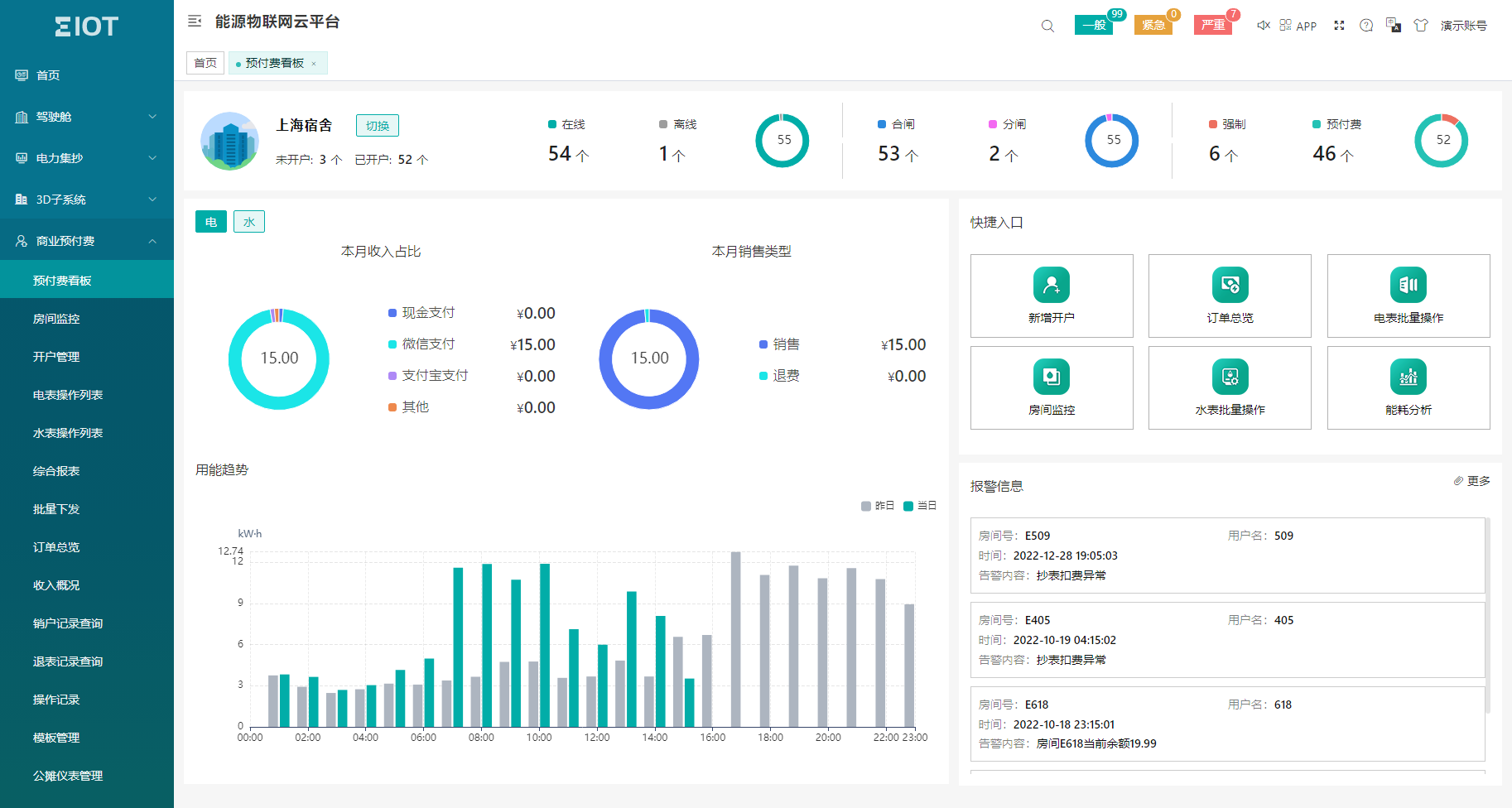The width and height of the screenshot is (1512, 808).
Task: Switch chart to 水 (water) toggle
Action: click(248, 222)
